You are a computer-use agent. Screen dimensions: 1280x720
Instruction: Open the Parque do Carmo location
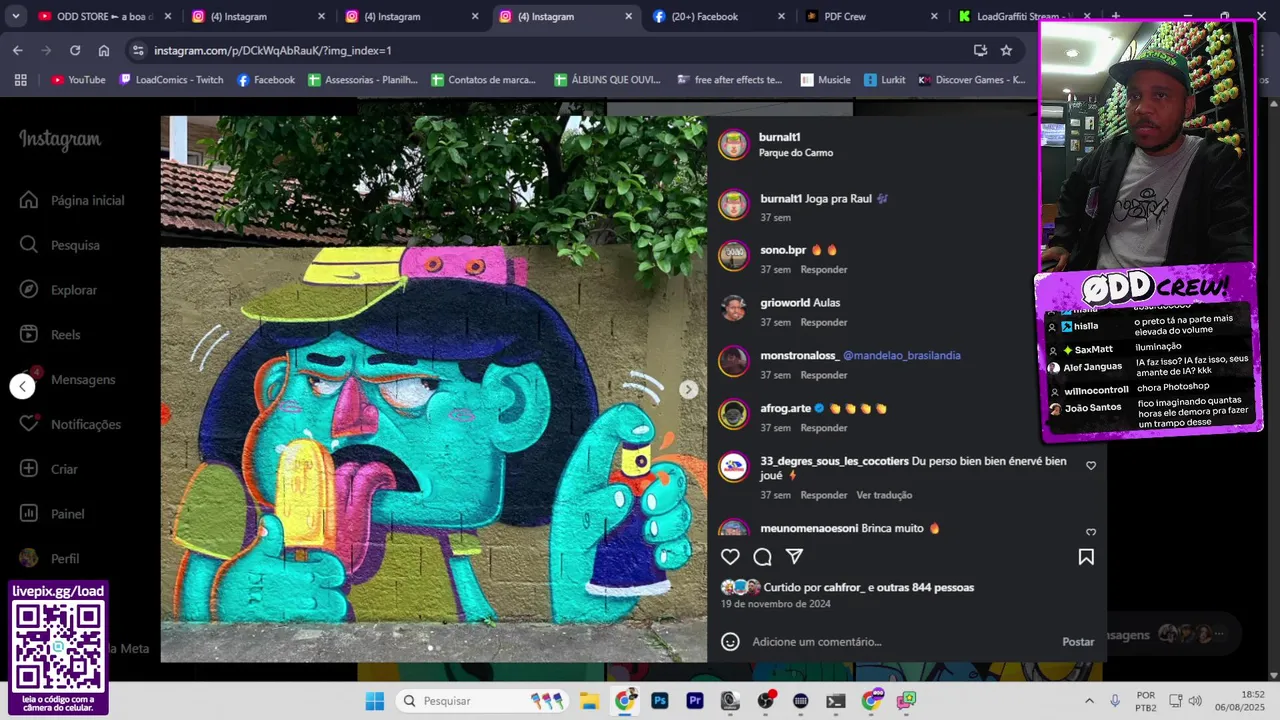coord(796,153)
